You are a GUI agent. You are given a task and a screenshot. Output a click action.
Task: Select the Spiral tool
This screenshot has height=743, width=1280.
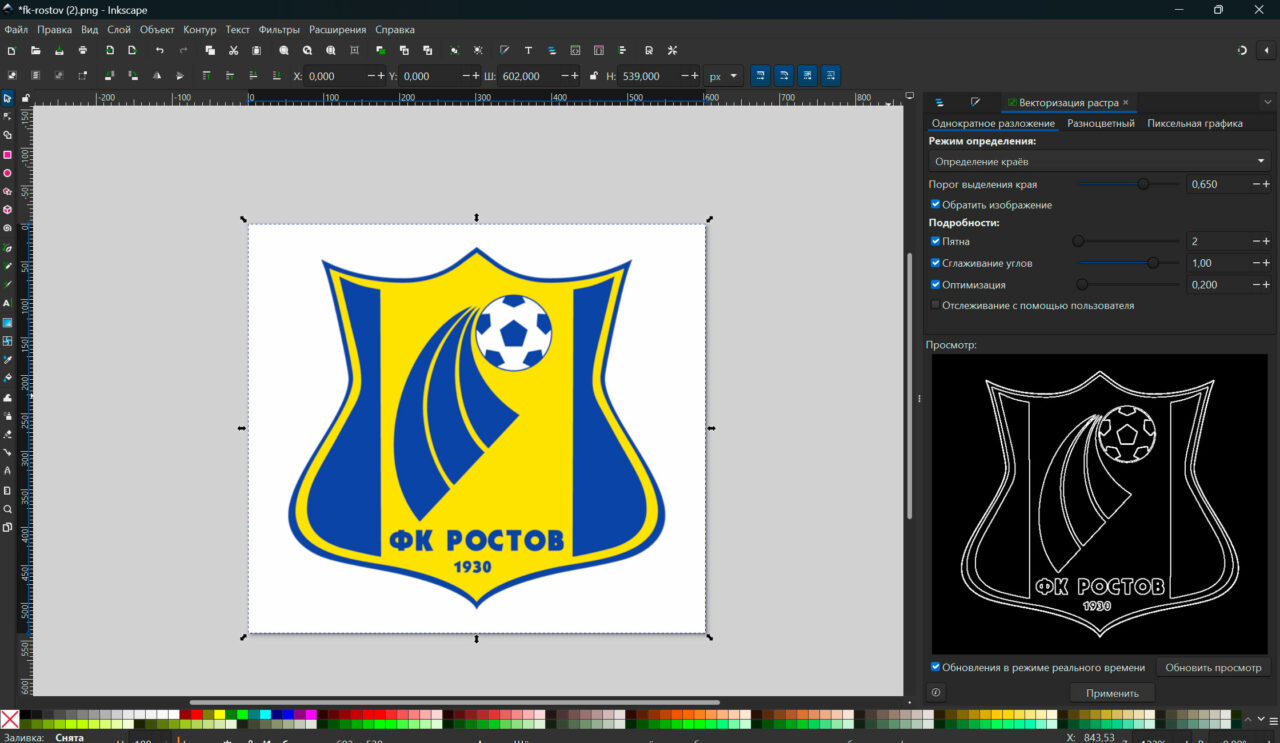[x=7, y=228]
